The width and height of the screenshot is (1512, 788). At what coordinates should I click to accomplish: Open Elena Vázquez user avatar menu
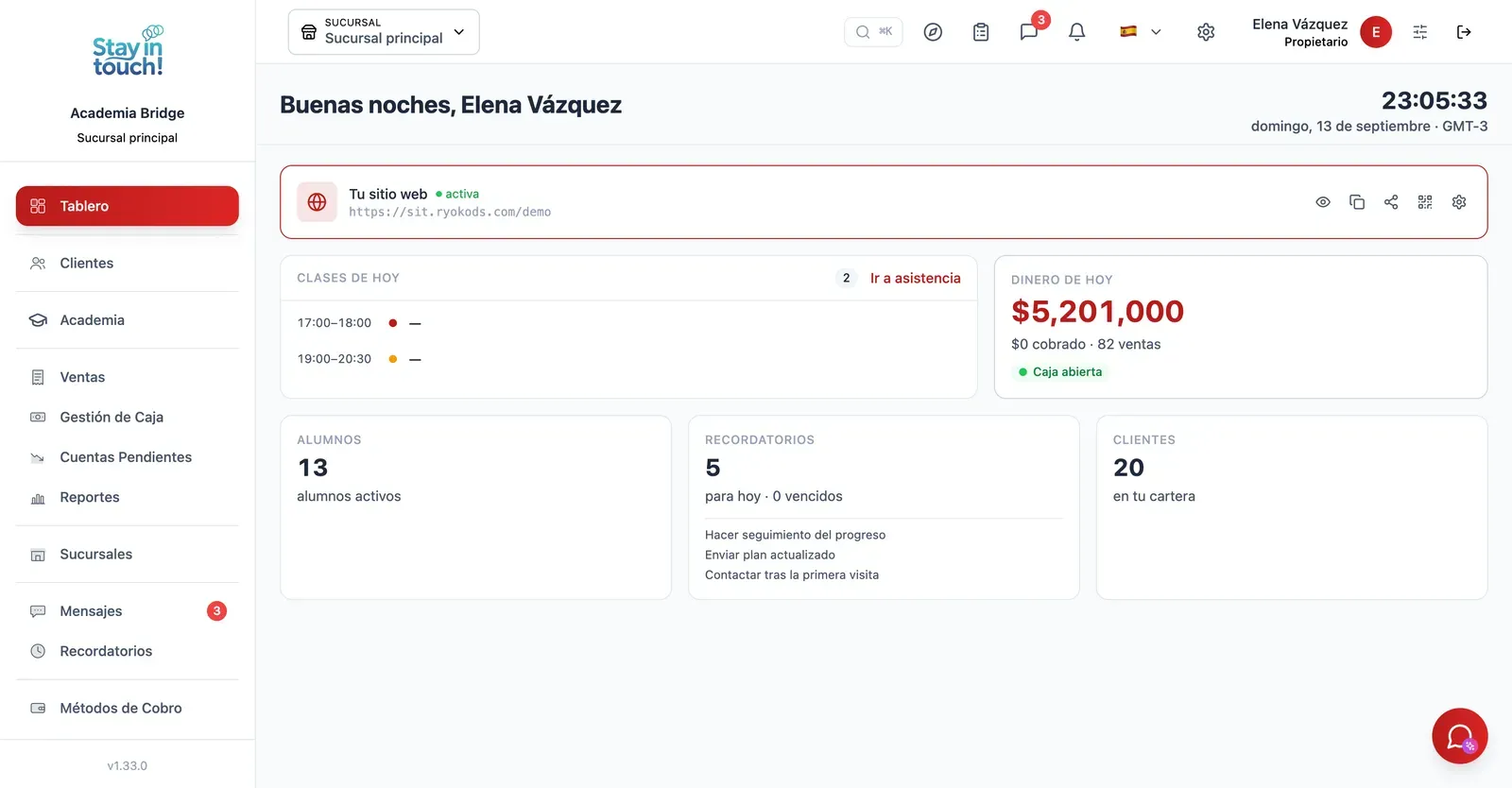1376,32
